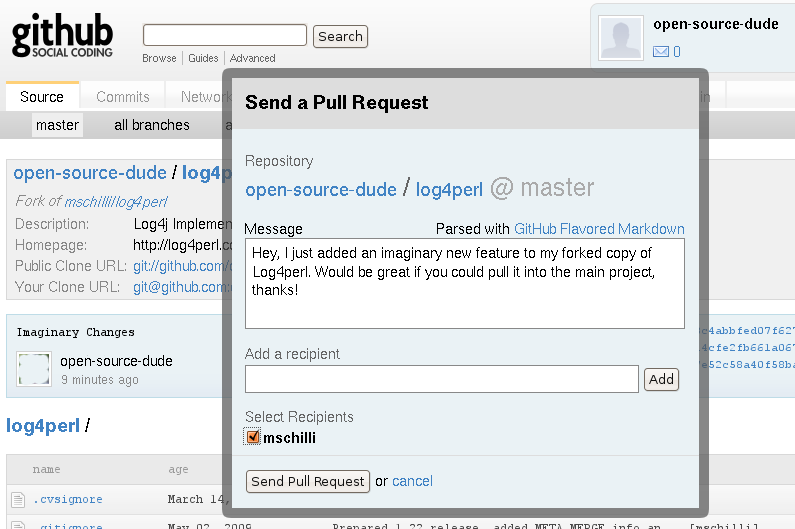Uncheck the mschilli recipient checkbox
This screenshot has width=795, height=529.
pyautogui.click(x=252, y=437)
